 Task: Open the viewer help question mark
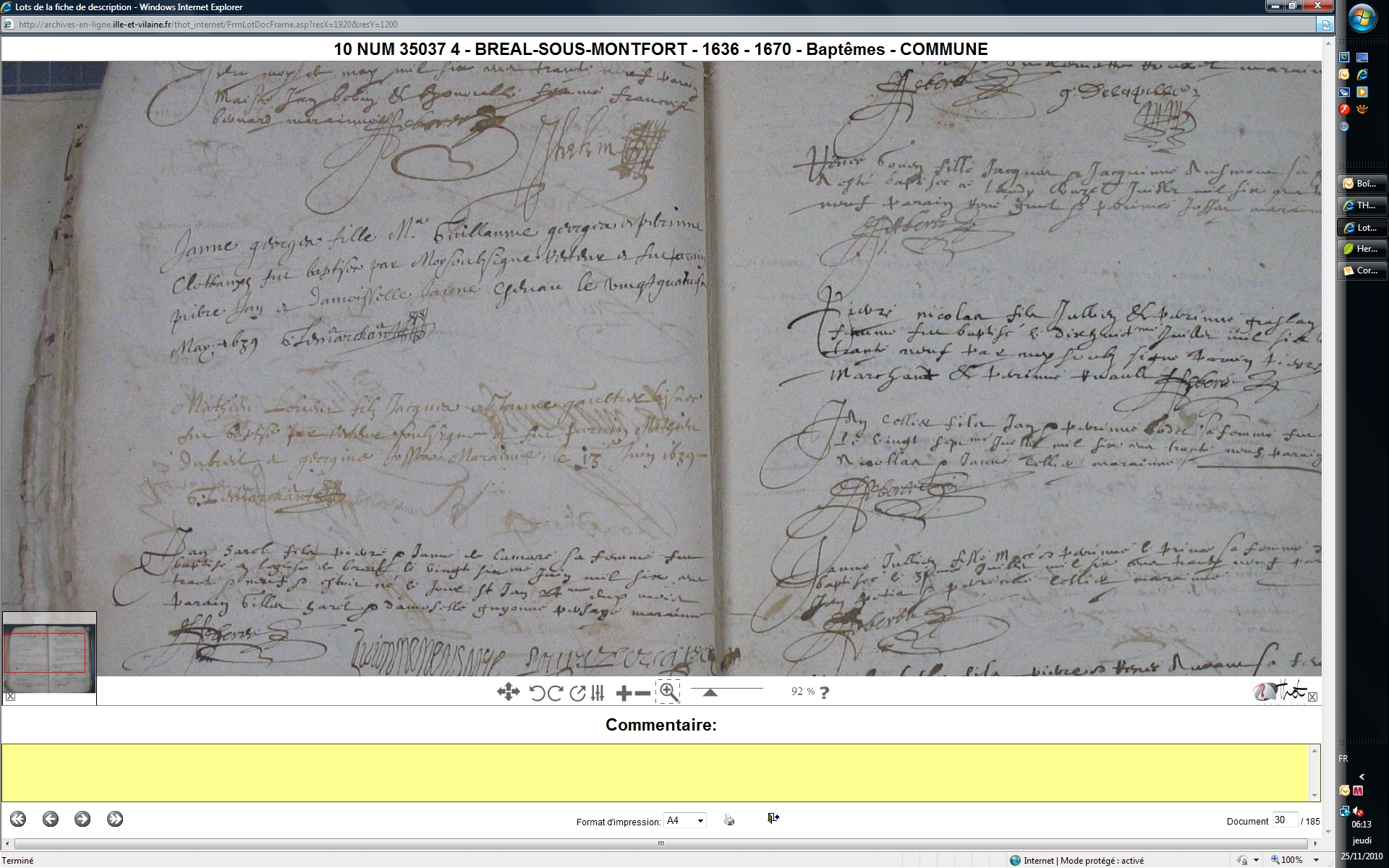click(824, 692)
